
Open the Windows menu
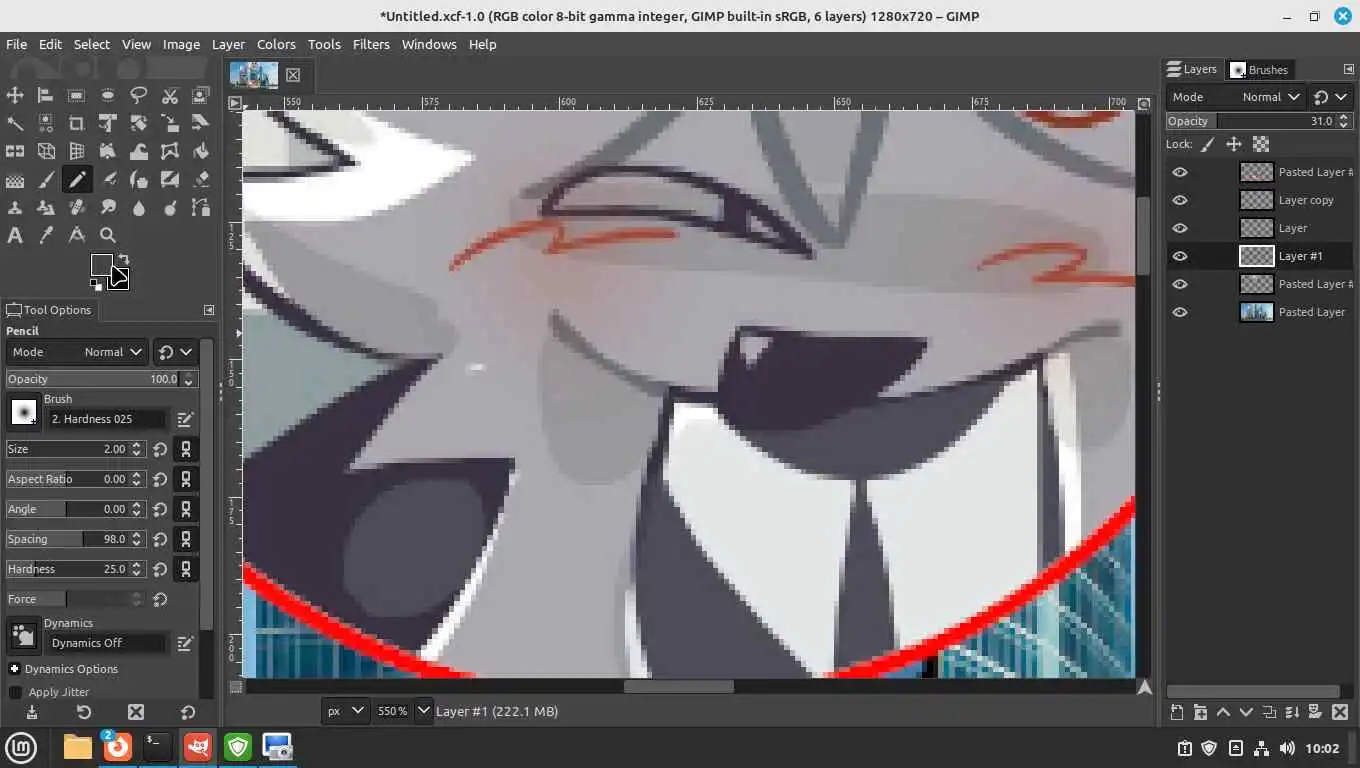(429, 44)
